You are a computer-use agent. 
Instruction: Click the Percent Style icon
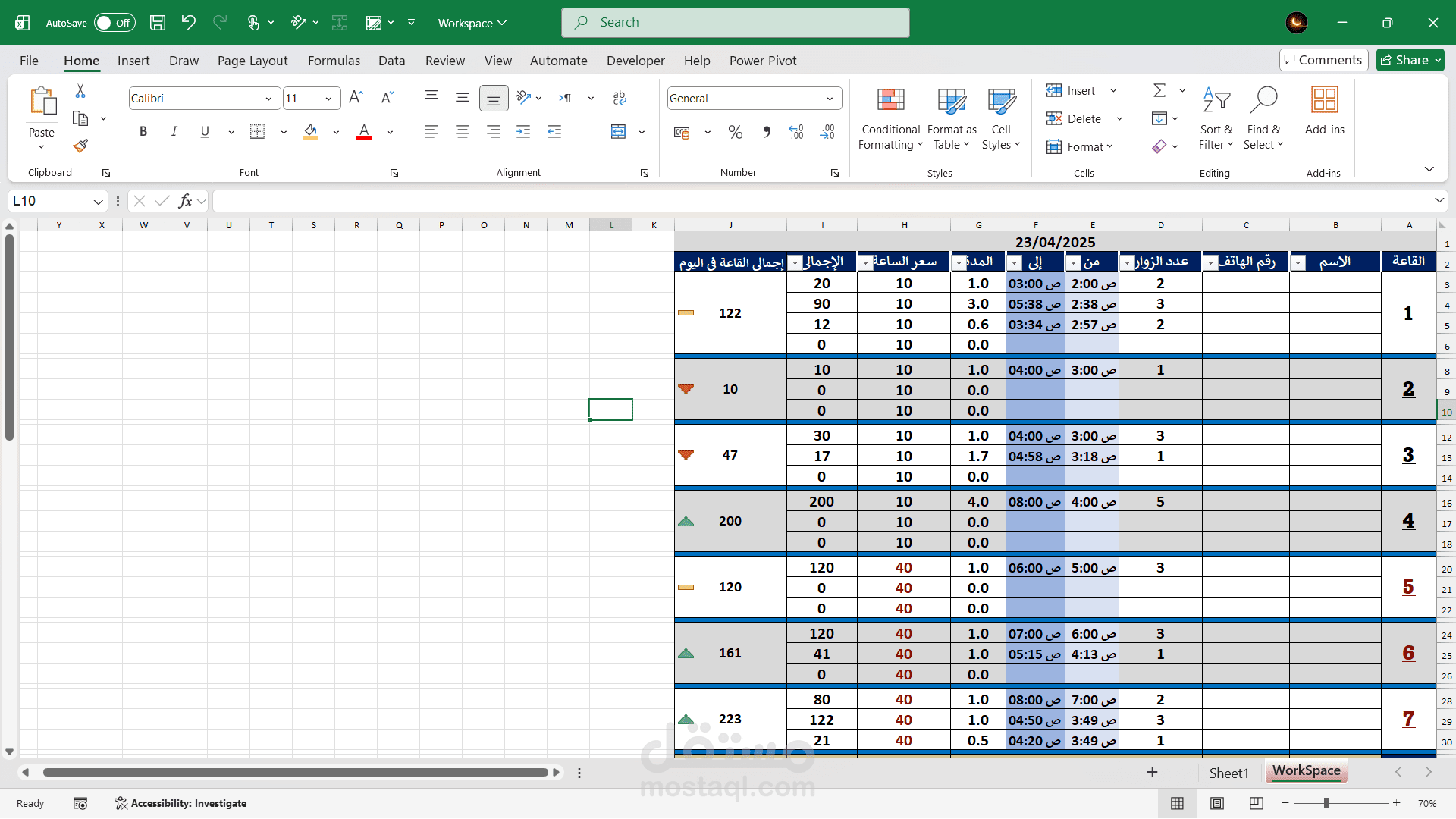tap(735, 133)
